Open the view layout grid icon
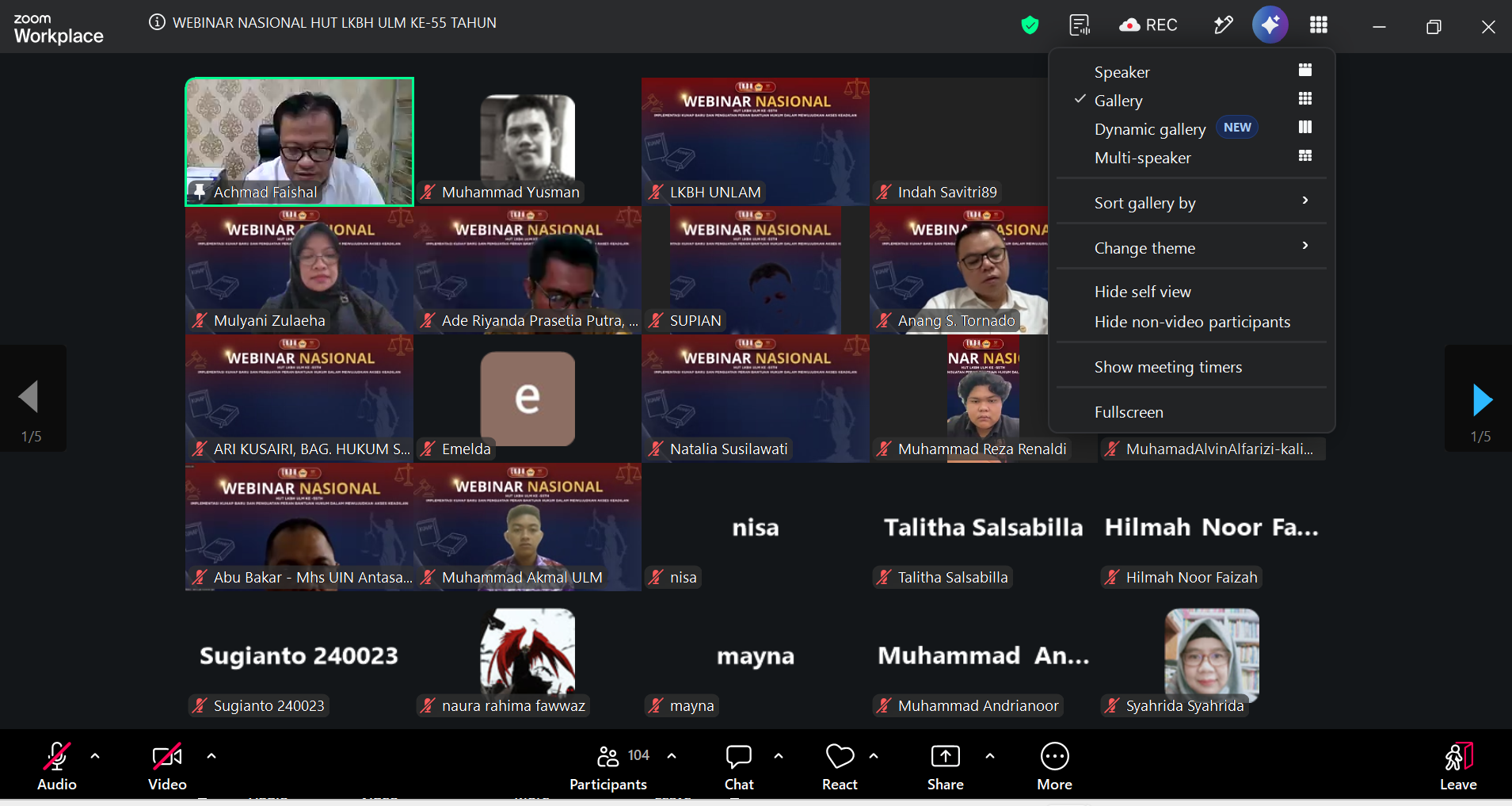 (1319, 25)
